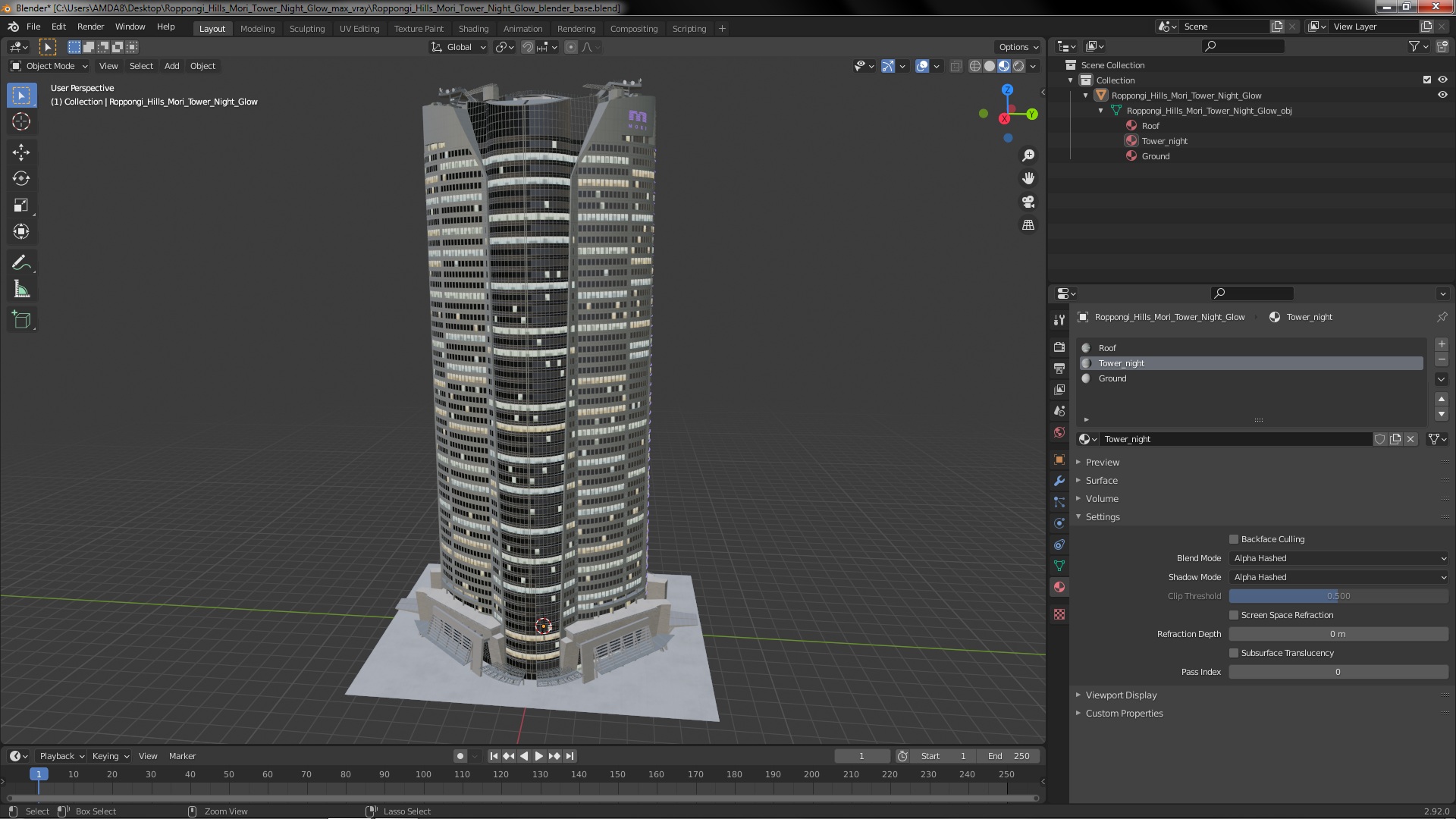
Task: Collapse the Settings panel
Action: pos(1102,517)
